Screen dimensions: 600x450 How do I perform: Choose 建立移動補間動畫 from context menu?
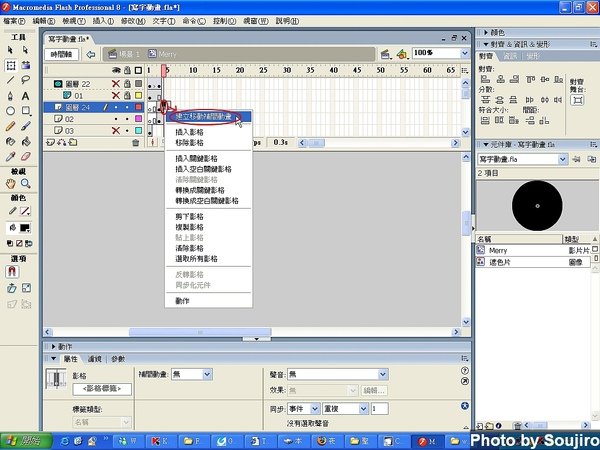coord(209,116)
